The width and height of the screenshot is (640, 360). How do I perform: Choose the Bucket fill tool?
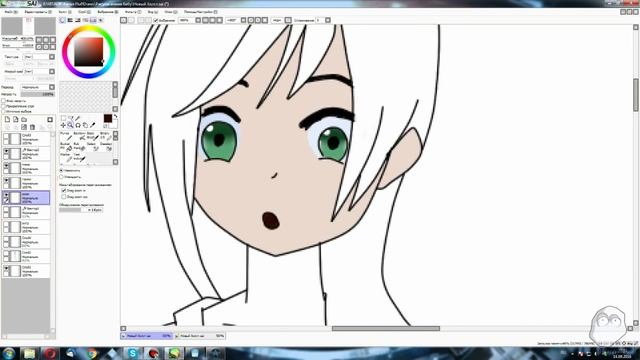pos(65,147)
